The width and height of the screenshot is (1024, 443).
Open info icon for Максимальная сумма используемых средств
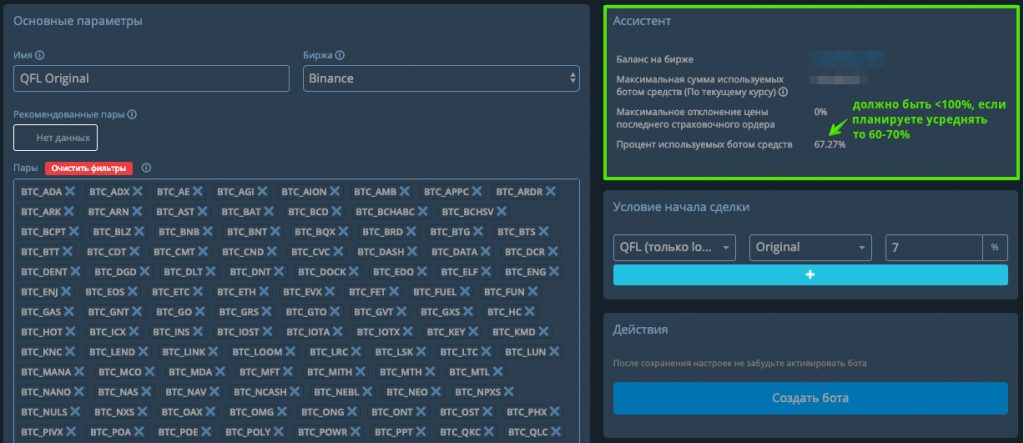point(783,92)
